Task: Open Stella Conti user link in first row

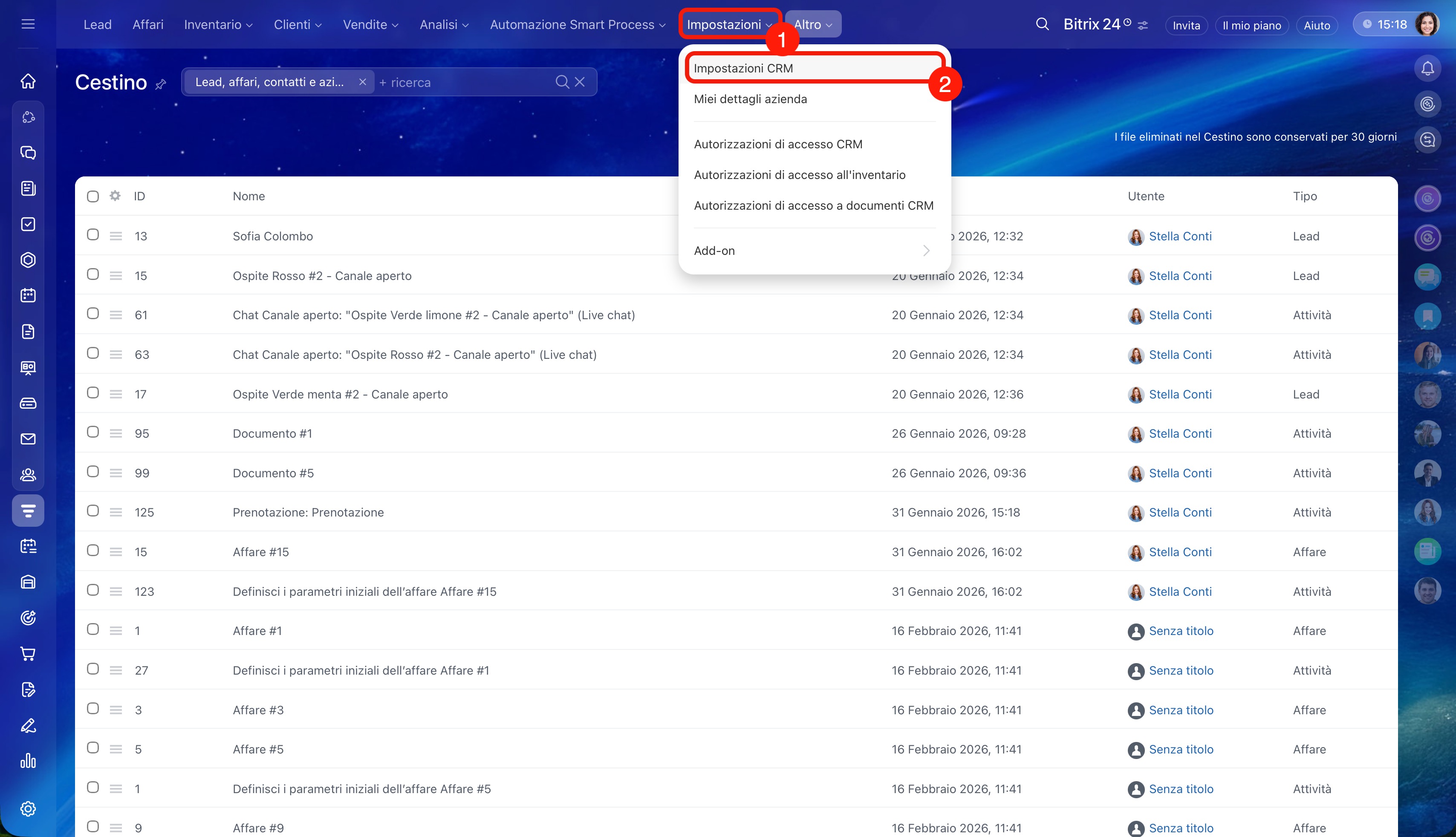Action: (x=1179, y=236)
